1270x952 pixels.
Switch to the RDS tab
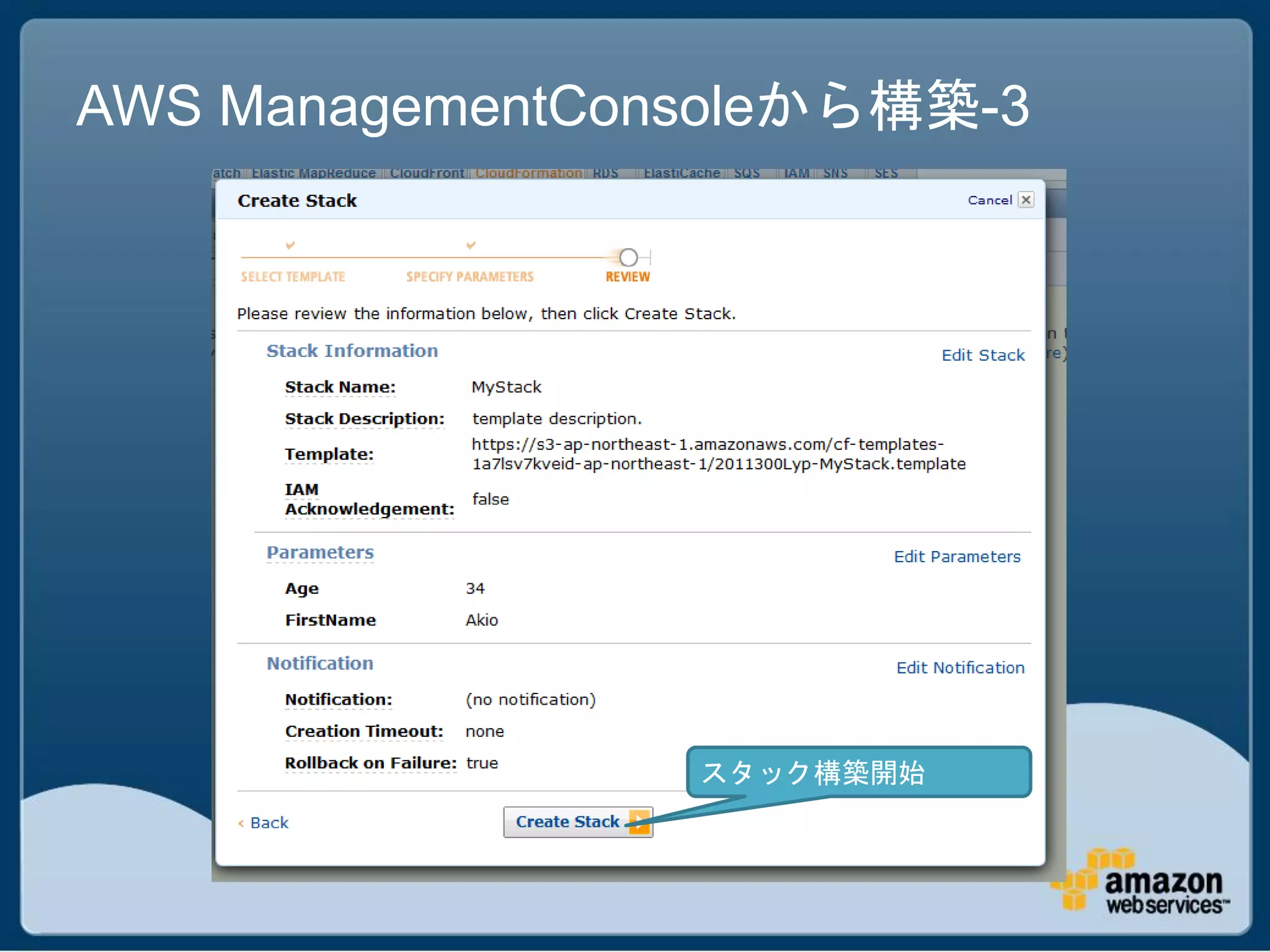tap(605, 173)
